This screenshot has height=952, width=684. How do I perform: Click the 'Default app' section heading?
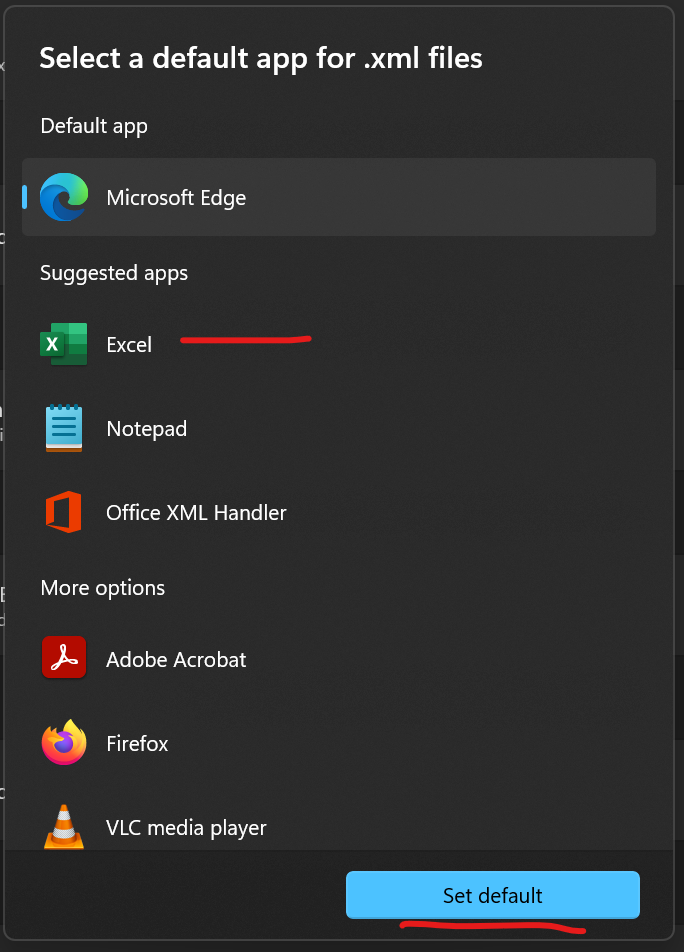tap(94, 126)
